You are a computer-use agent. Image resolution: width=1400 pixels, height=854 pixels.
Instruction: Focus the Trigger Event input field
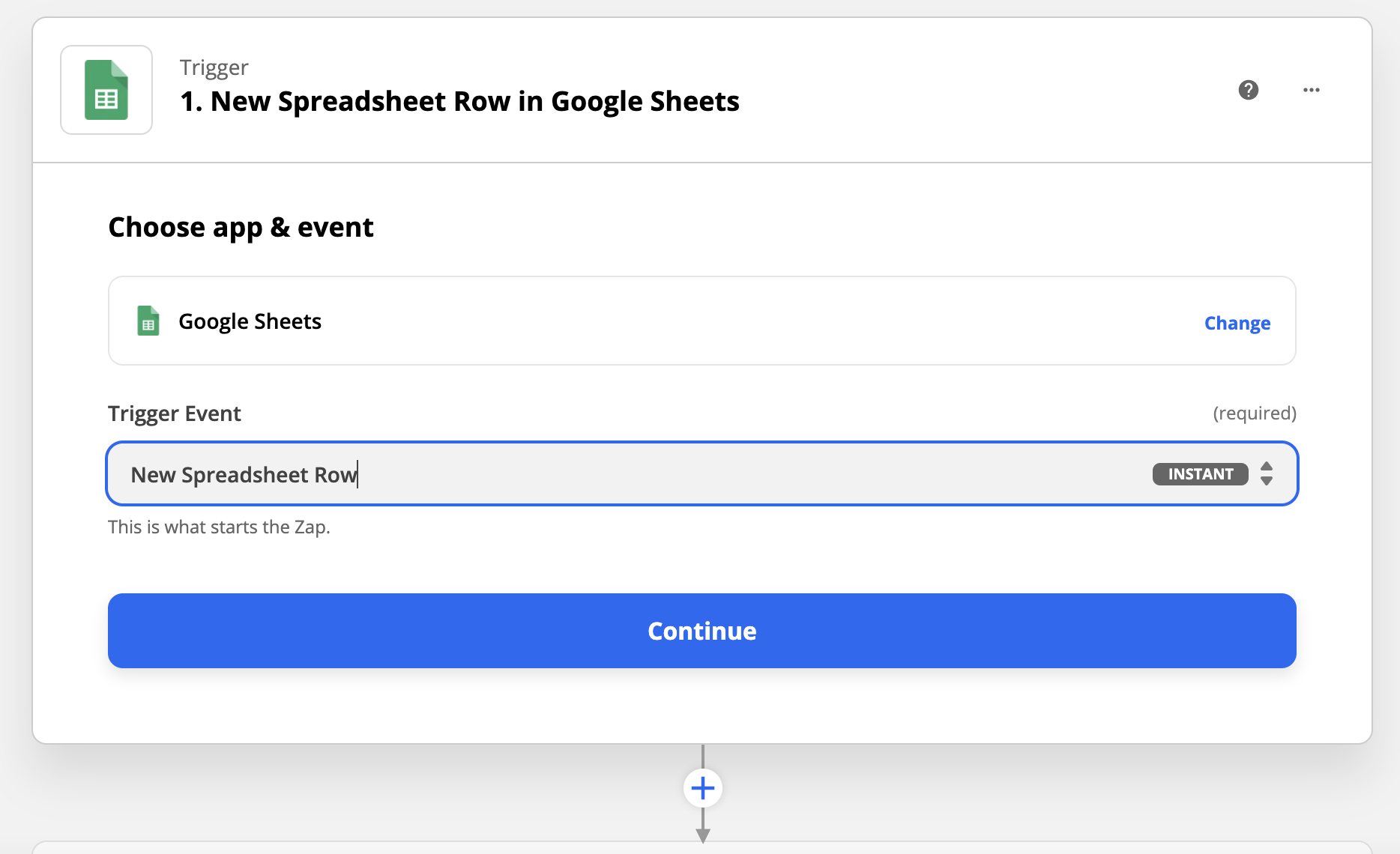click(x=701, y=473)
